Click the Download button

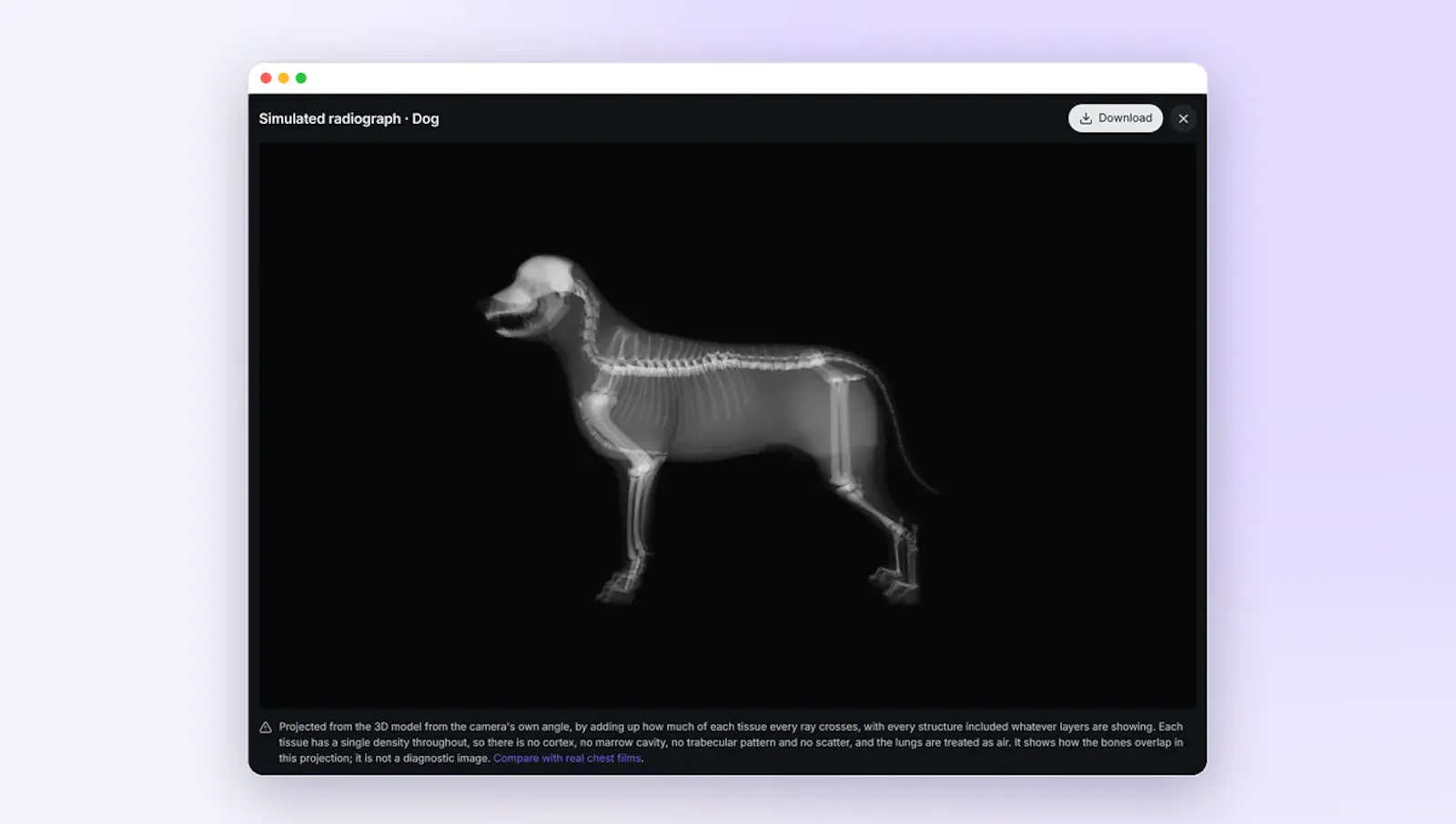click(1115, 118)
